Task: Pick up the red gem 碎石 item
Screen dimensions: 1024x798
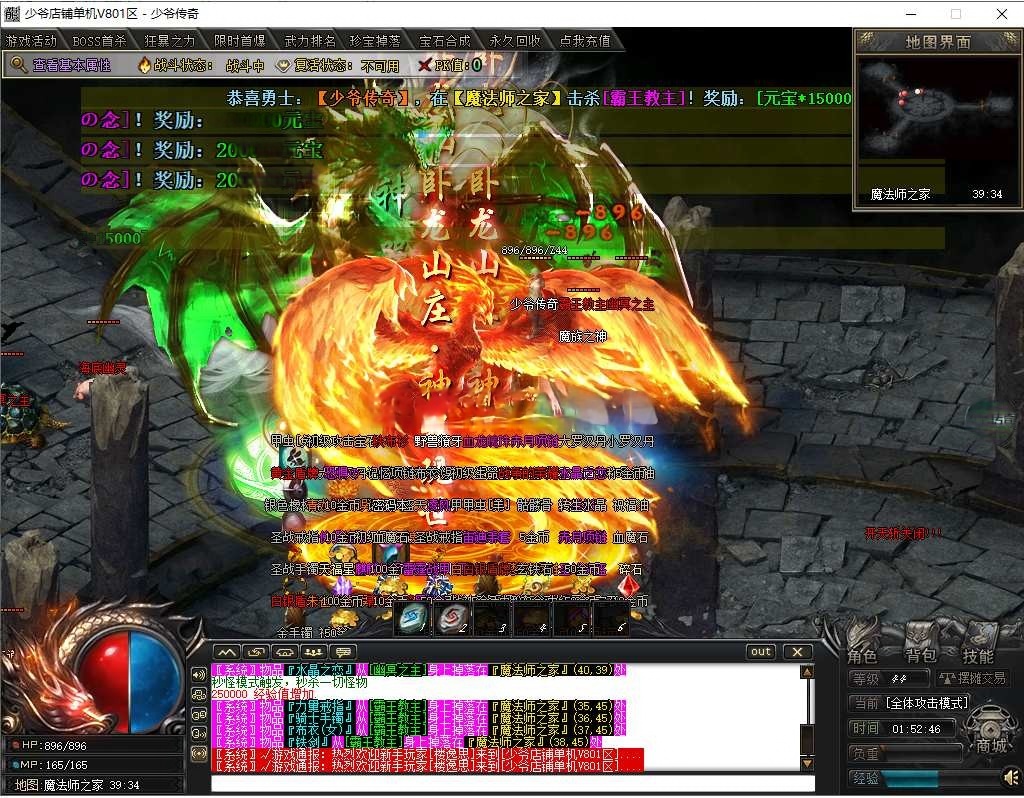Action: 629,584
